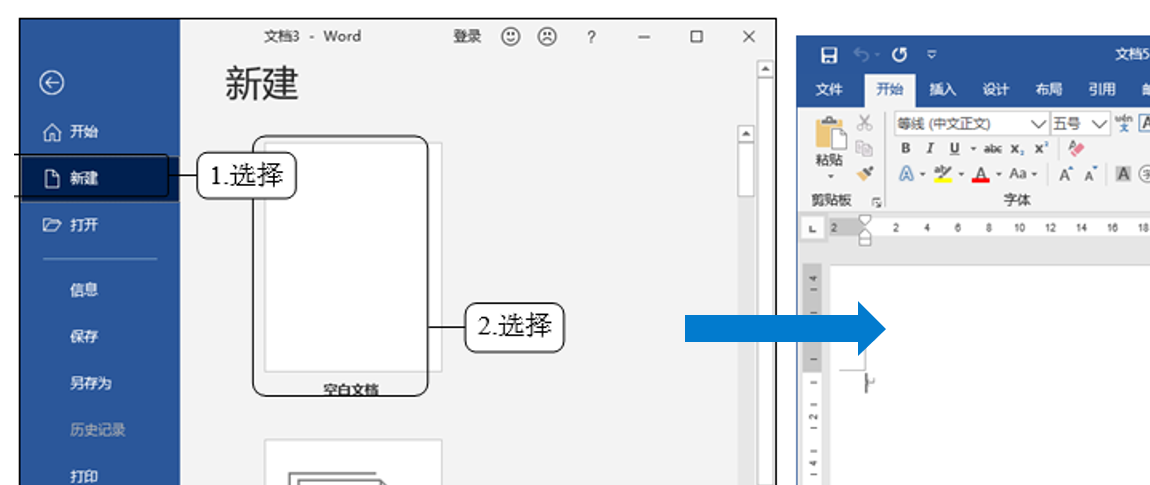Viewport: 1150px width, 485px height.
Task: Switch to the 插入 ribbon tab
Action: coord(942,90)
